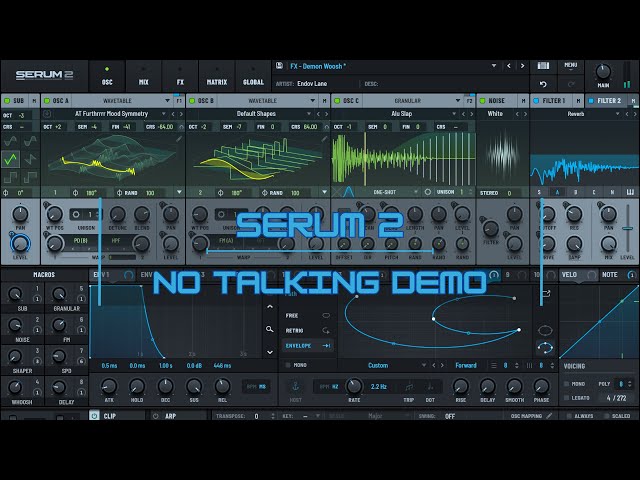The image size is (640, 480).
Task: Go to next OSC C sample
Action: [471, 114]
